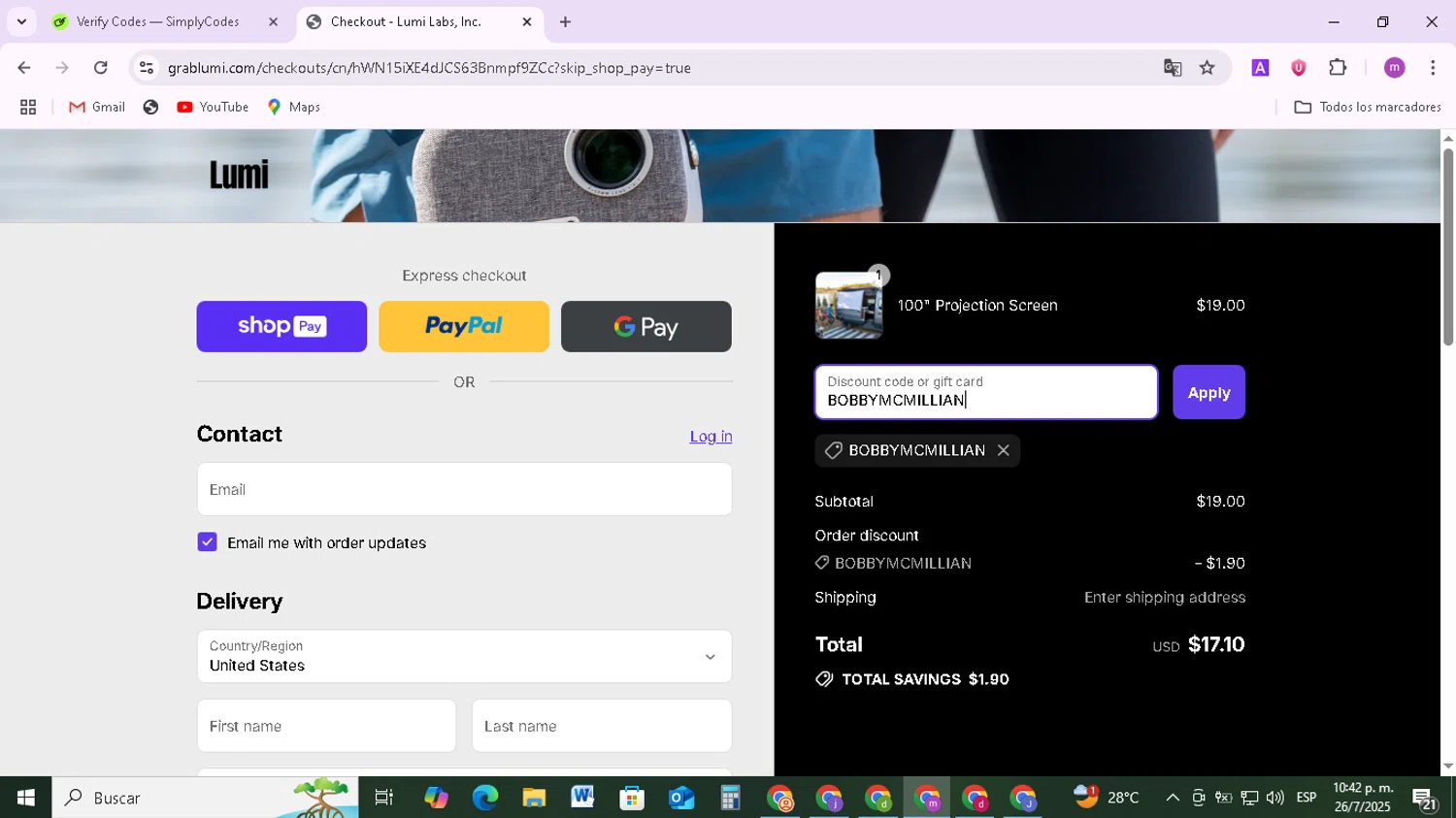Click the Lumi logo

[239, 176]
